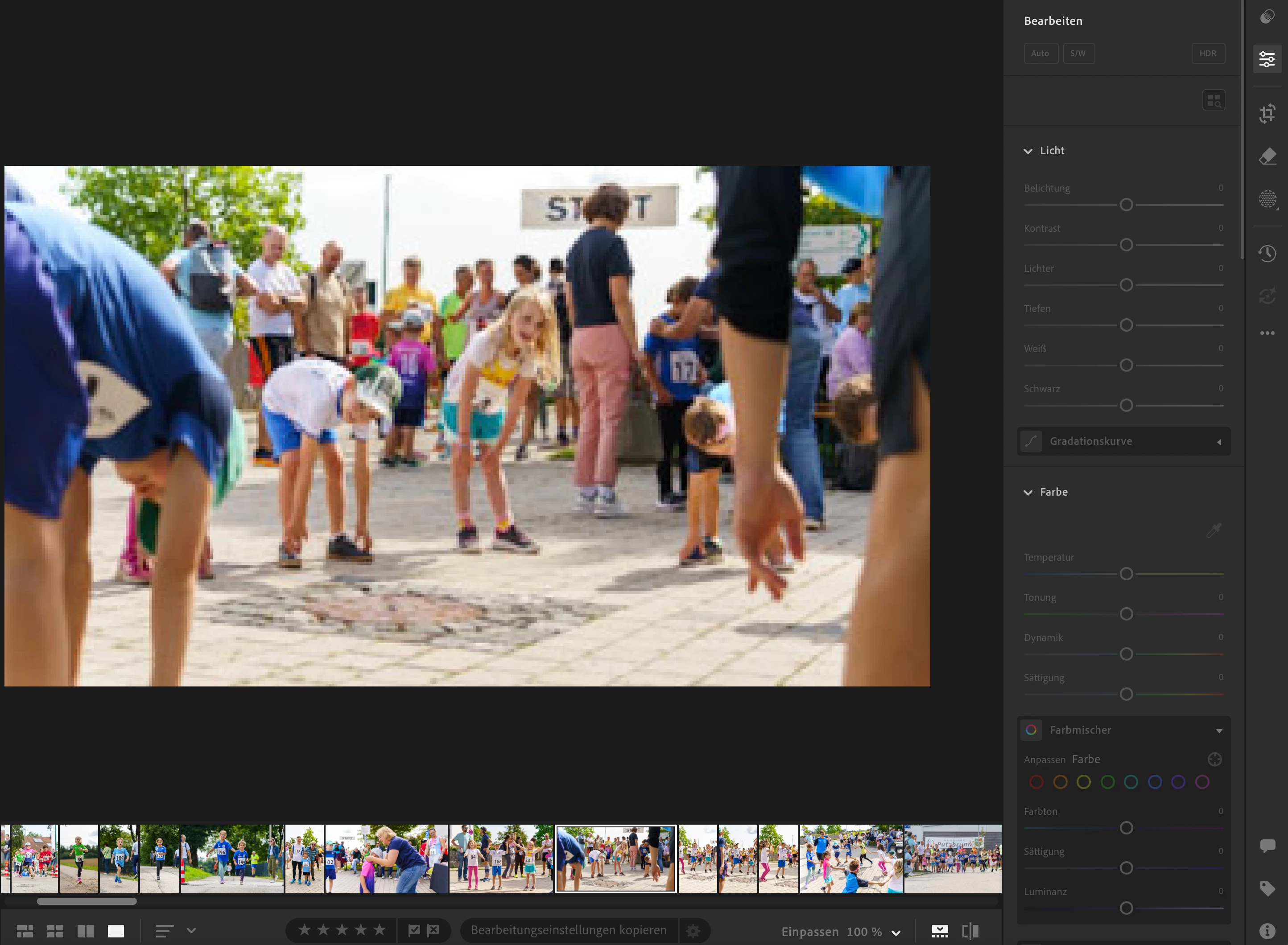Open the keywords tag panel
Viewport: 1288px width, 945px height.
pyautogui.click(x=1267, y=888)
